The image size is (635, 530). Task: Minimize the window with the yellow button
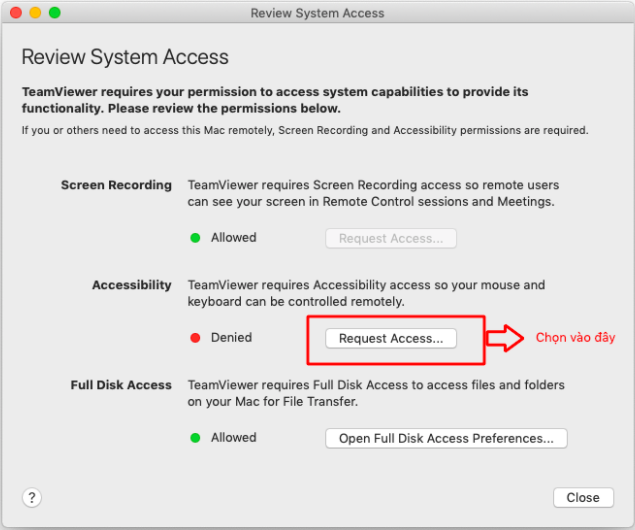35,13
